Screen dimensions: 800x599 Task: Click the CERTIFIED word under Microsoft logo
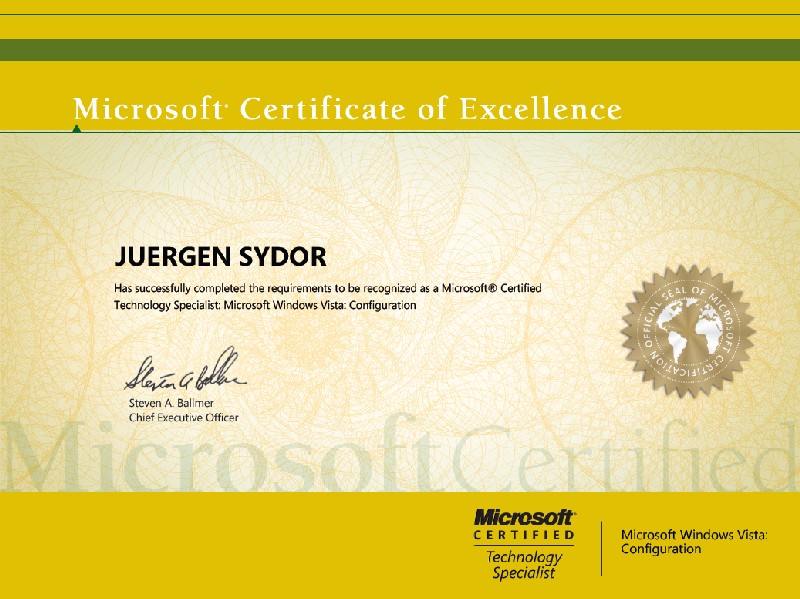pyautogui.click(x=524, y=536)
